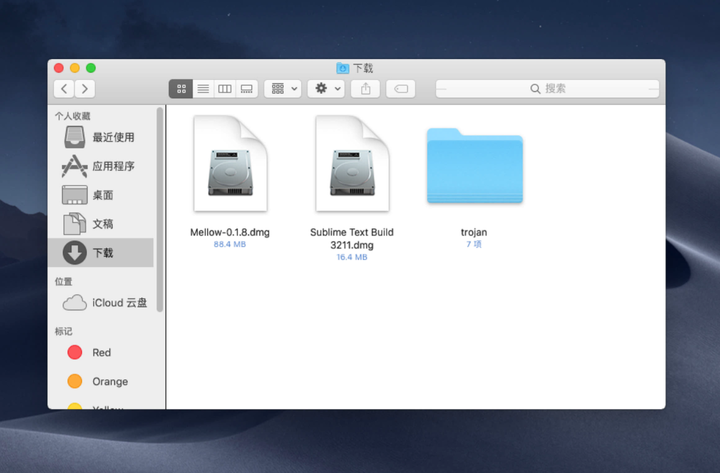This screenshot has height=473, width=720.
Task: Click the Edit Tags toolbar button
Action: (x=400, y=89)
